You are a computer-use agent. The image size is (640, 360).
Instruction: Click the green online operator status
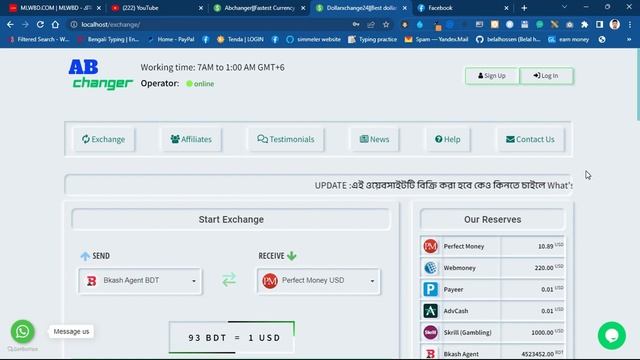click(200, 84)
